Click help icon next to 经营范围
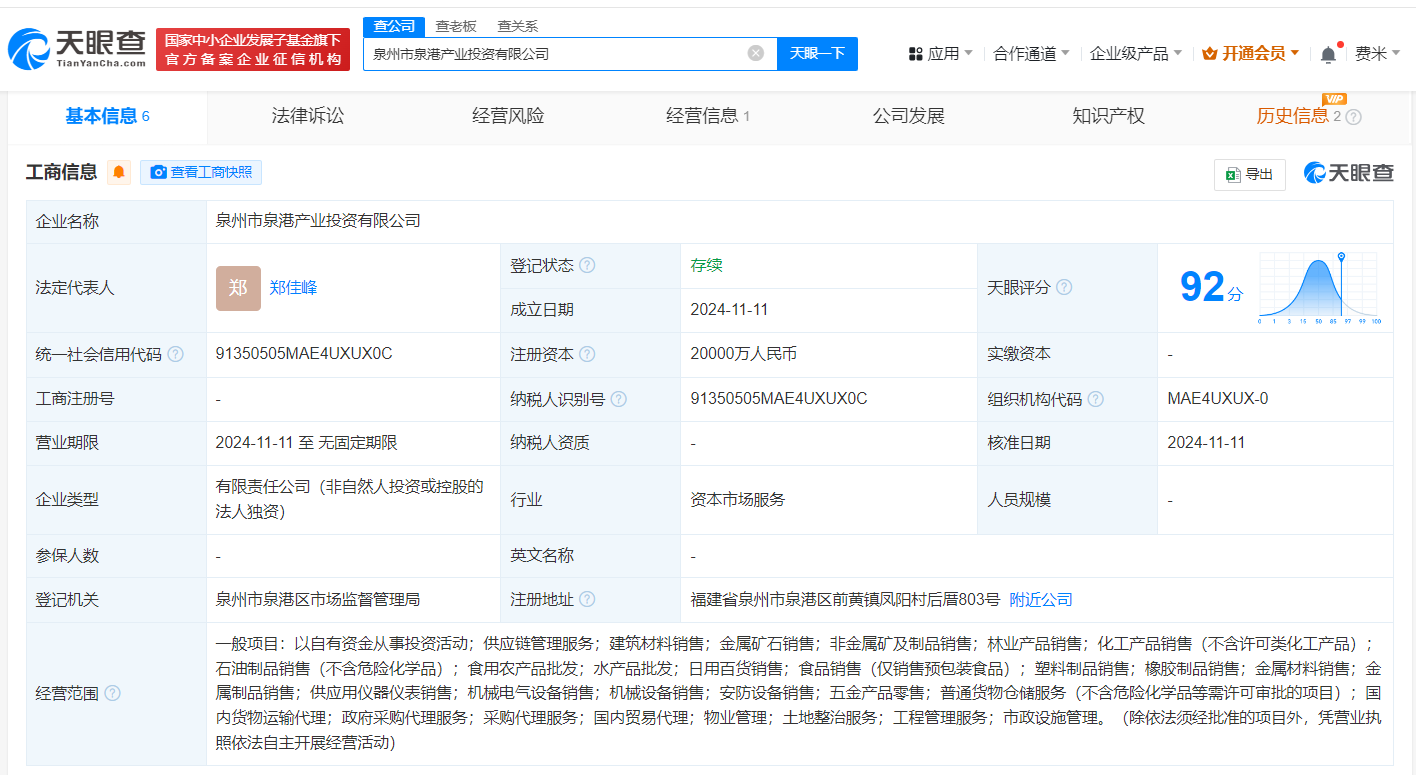The image size is (1416, 775). click(x=112, y=694)
